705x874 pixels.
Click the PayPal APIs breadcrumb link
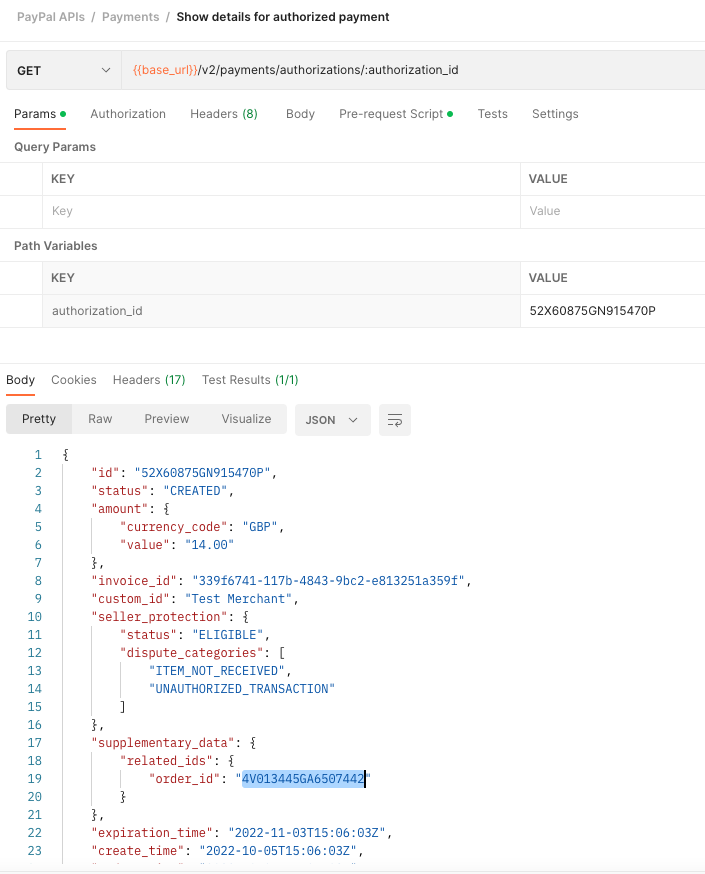coord(51,17)
